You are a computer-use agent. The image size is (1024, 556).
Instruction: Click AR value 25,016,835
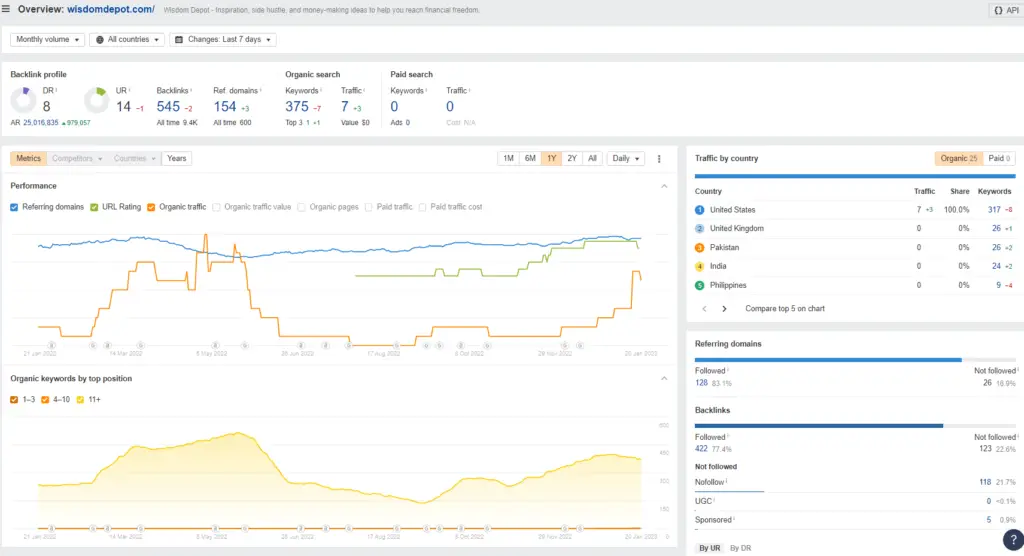(40, 123)
